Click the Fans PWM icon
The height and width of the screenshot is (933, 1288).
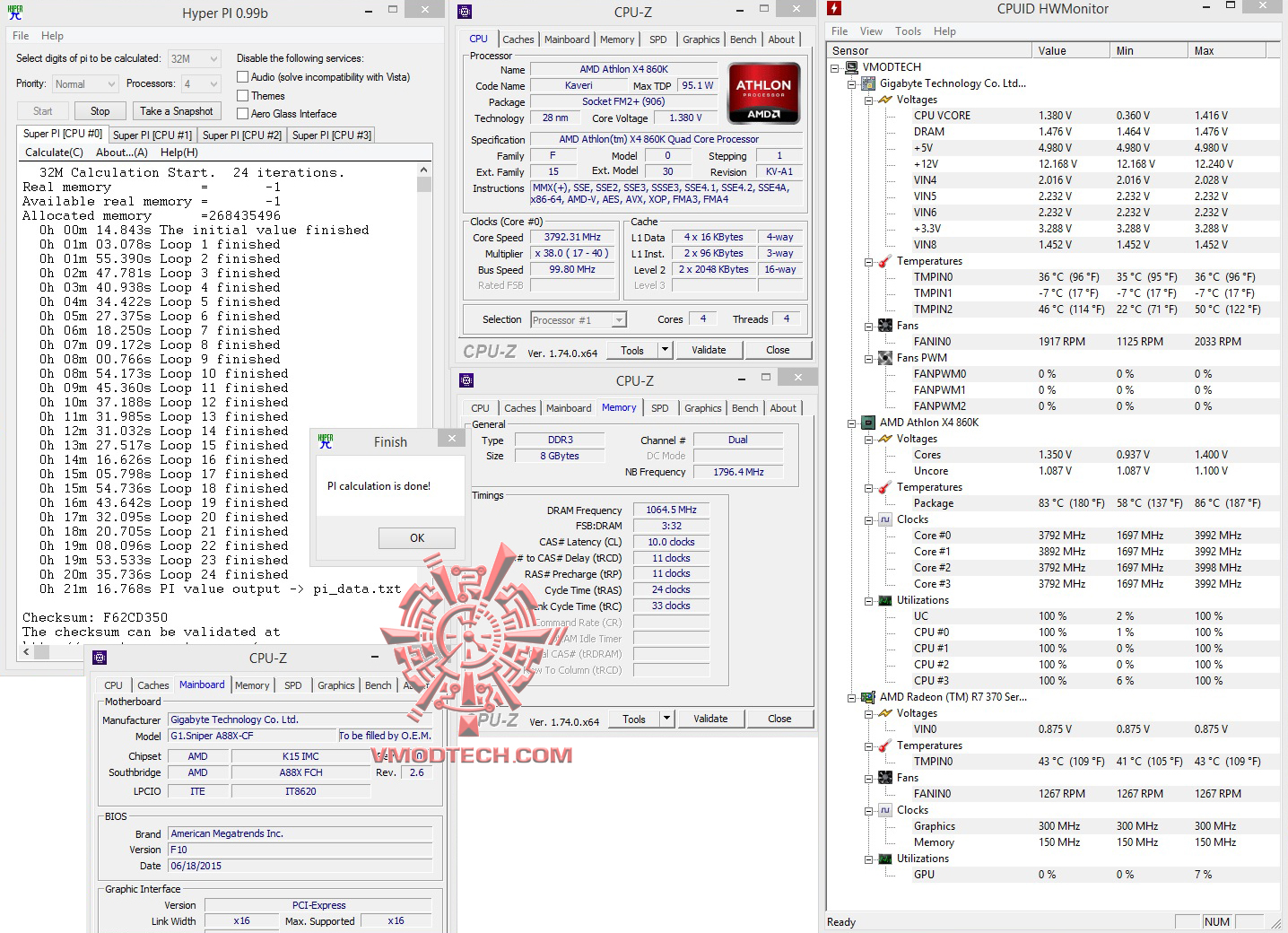pos(885,358)
